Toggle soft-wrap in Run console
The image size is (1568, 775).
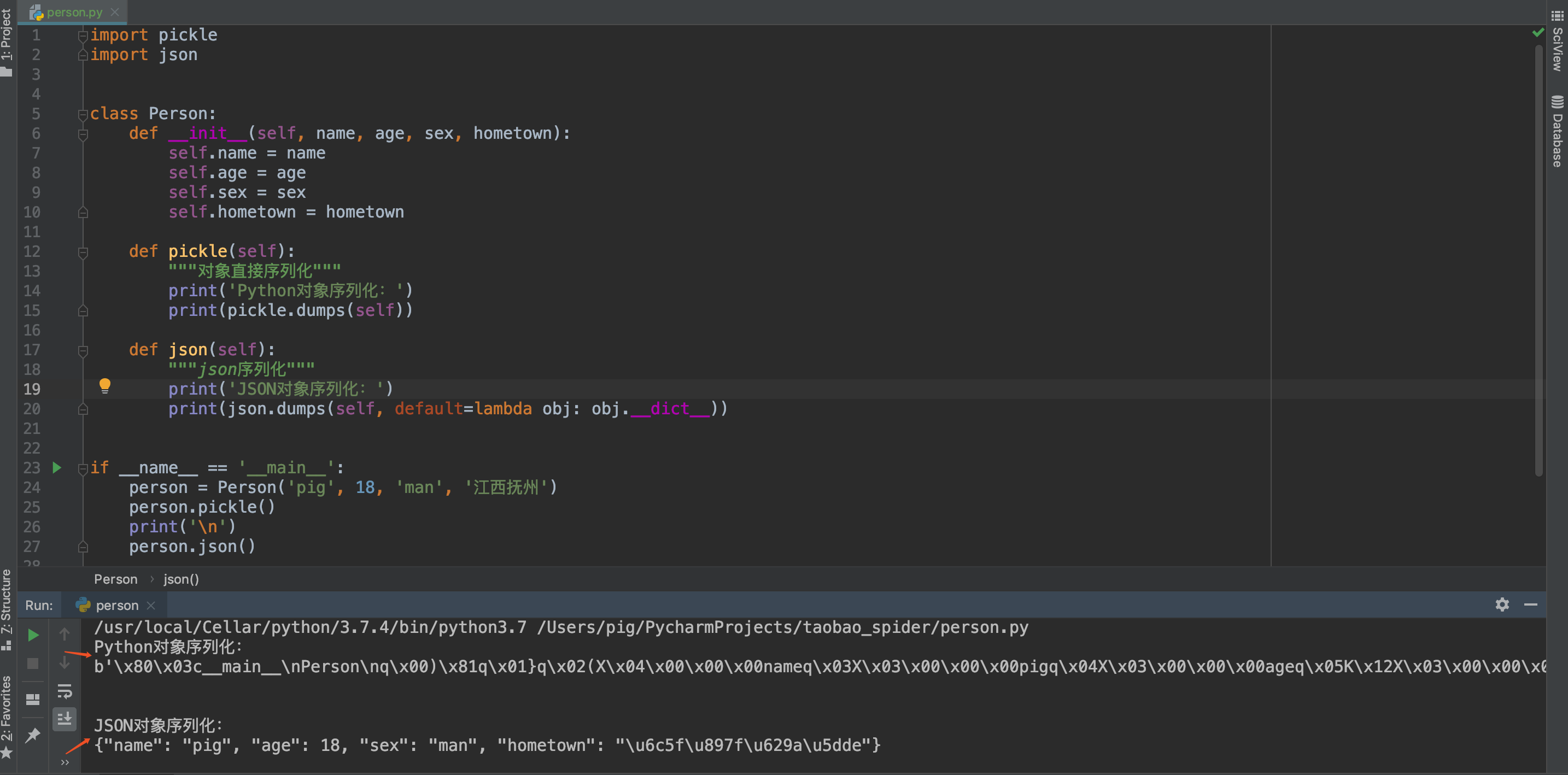point(65,692)
